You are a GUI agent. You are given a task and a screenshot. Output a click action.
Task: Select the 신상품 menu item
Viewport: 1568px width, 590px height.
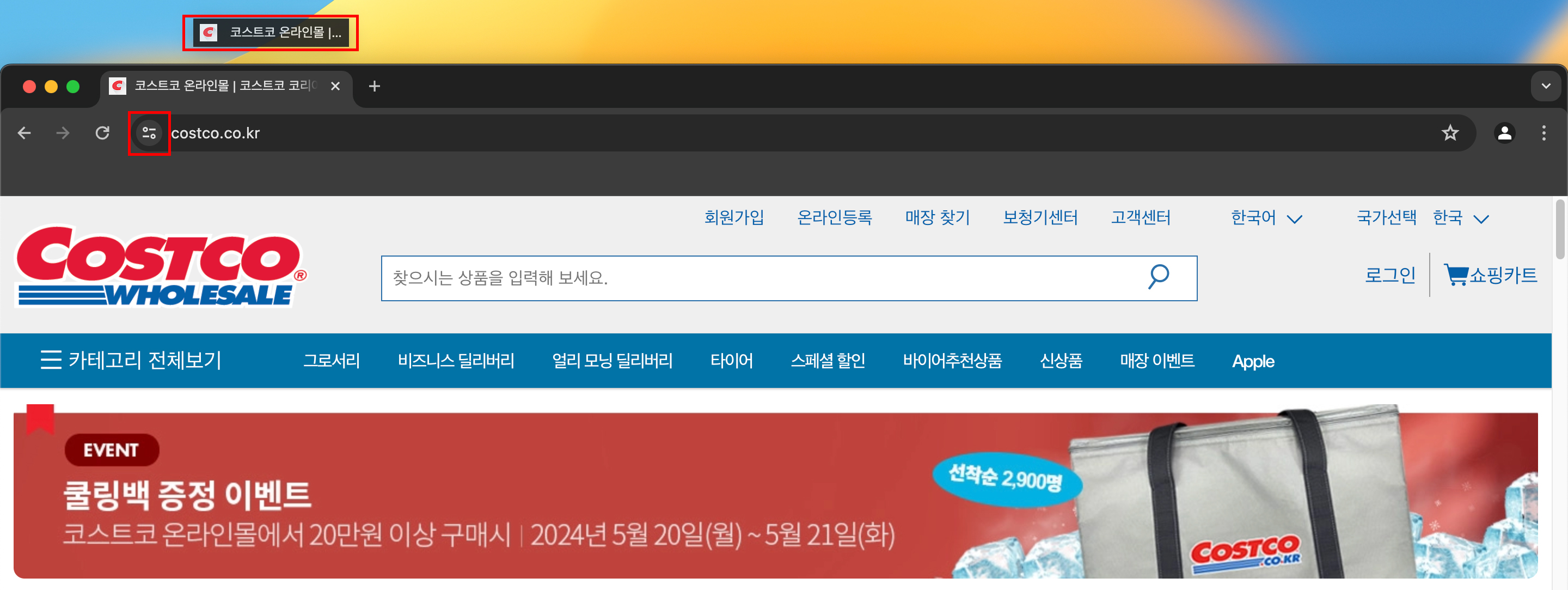point(1061,361)
